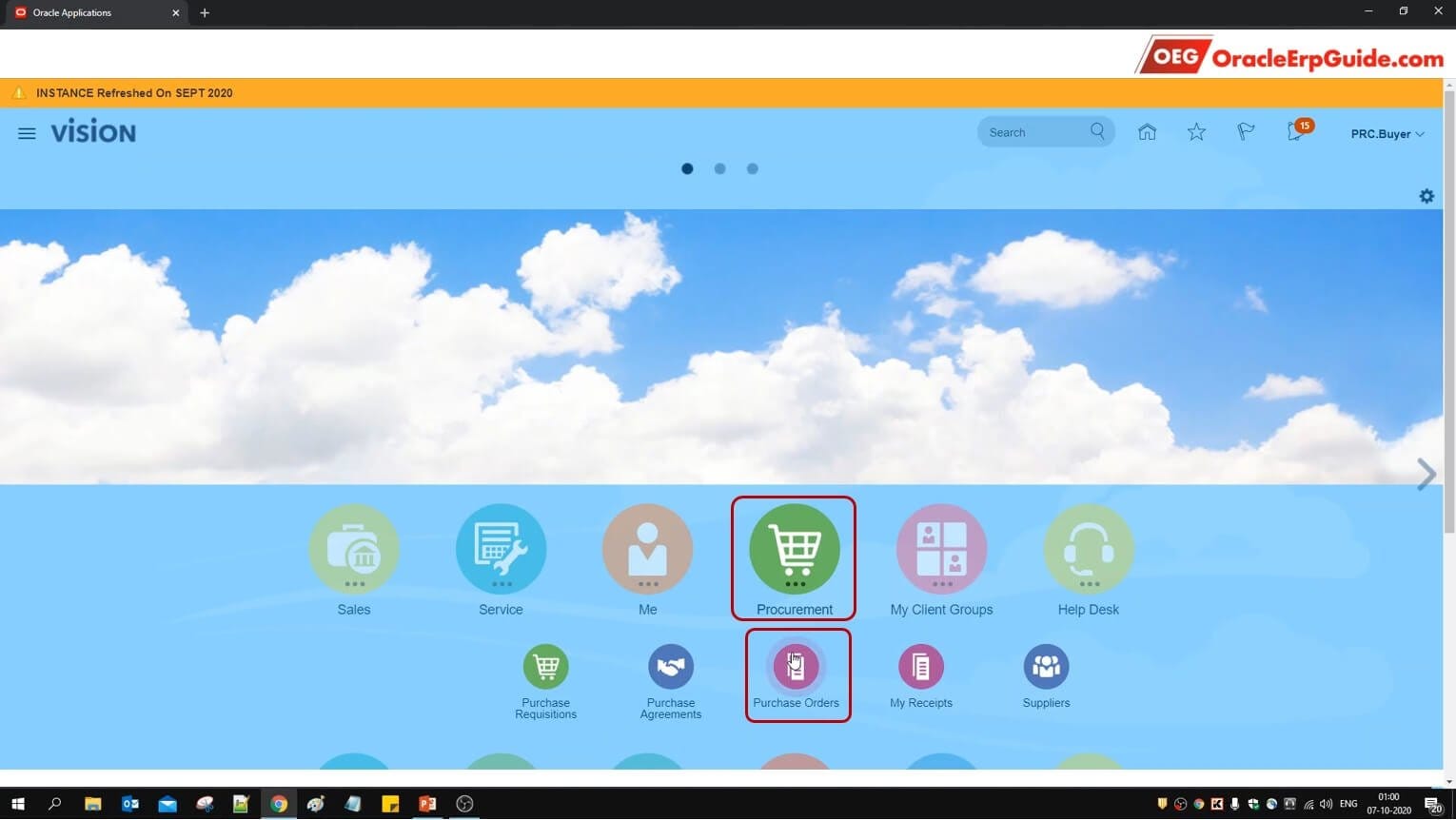Click the My Receipts label

[x=921, y=703]
